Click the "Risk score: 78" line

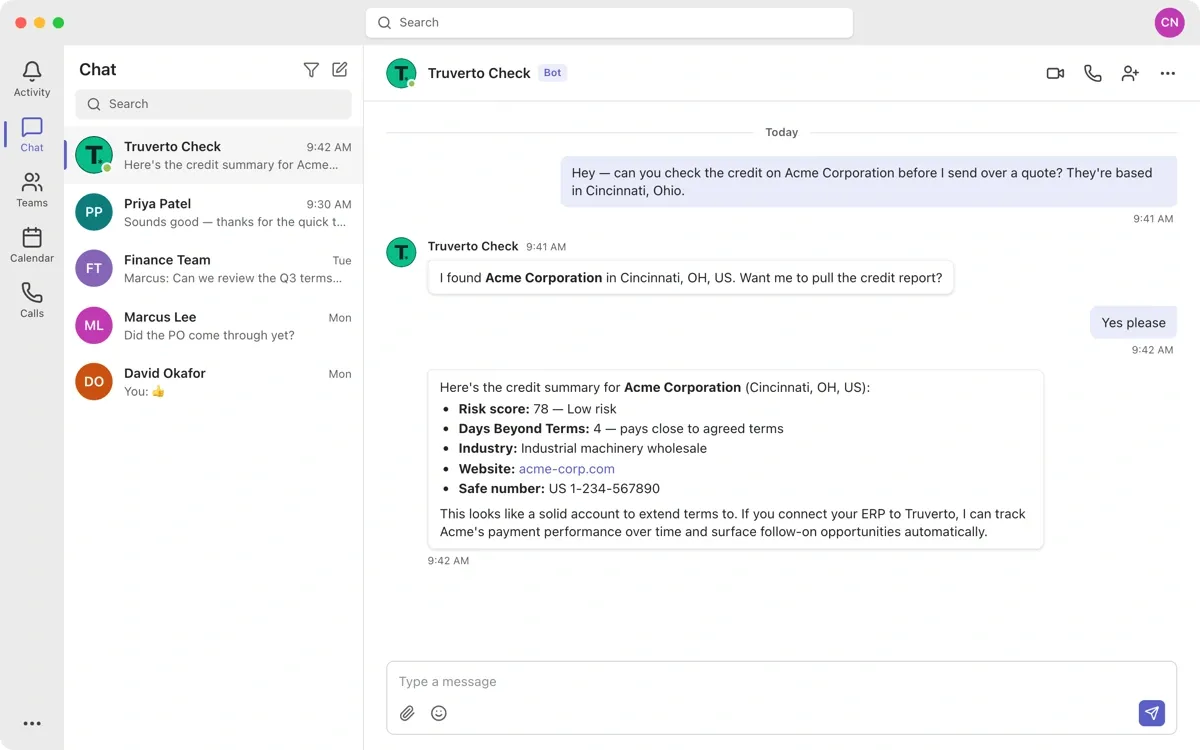(538, 409)
